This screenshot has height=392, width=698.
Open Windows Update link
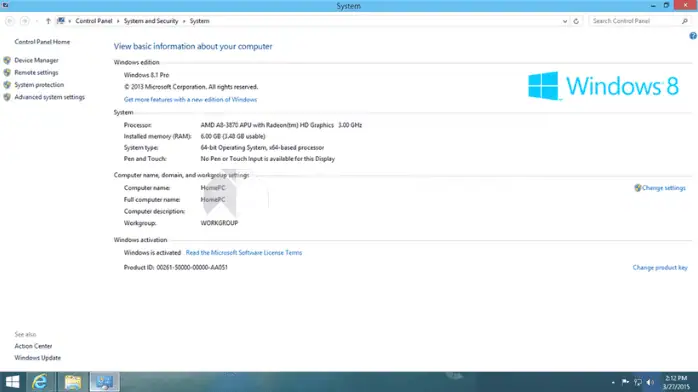37,358
